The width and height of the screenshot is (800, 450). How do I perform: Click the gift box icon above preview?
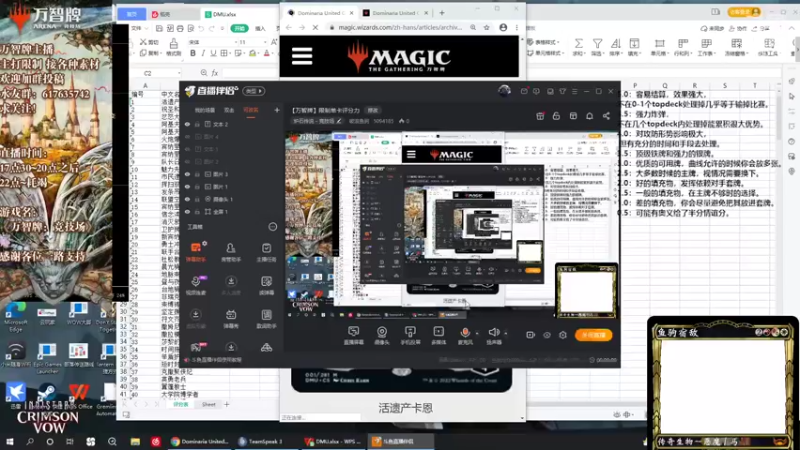[x=540, y=116]
